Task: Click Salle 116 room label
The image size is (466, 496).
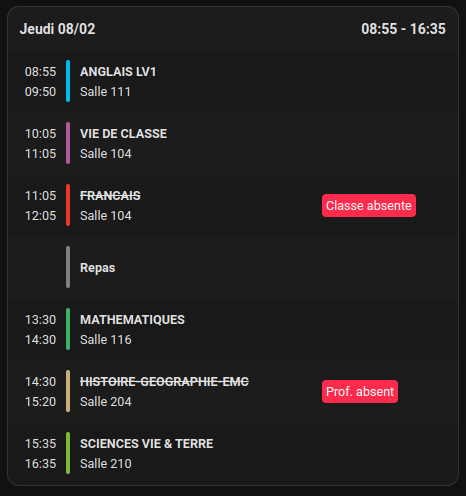Action: click(x=106, y=340)
